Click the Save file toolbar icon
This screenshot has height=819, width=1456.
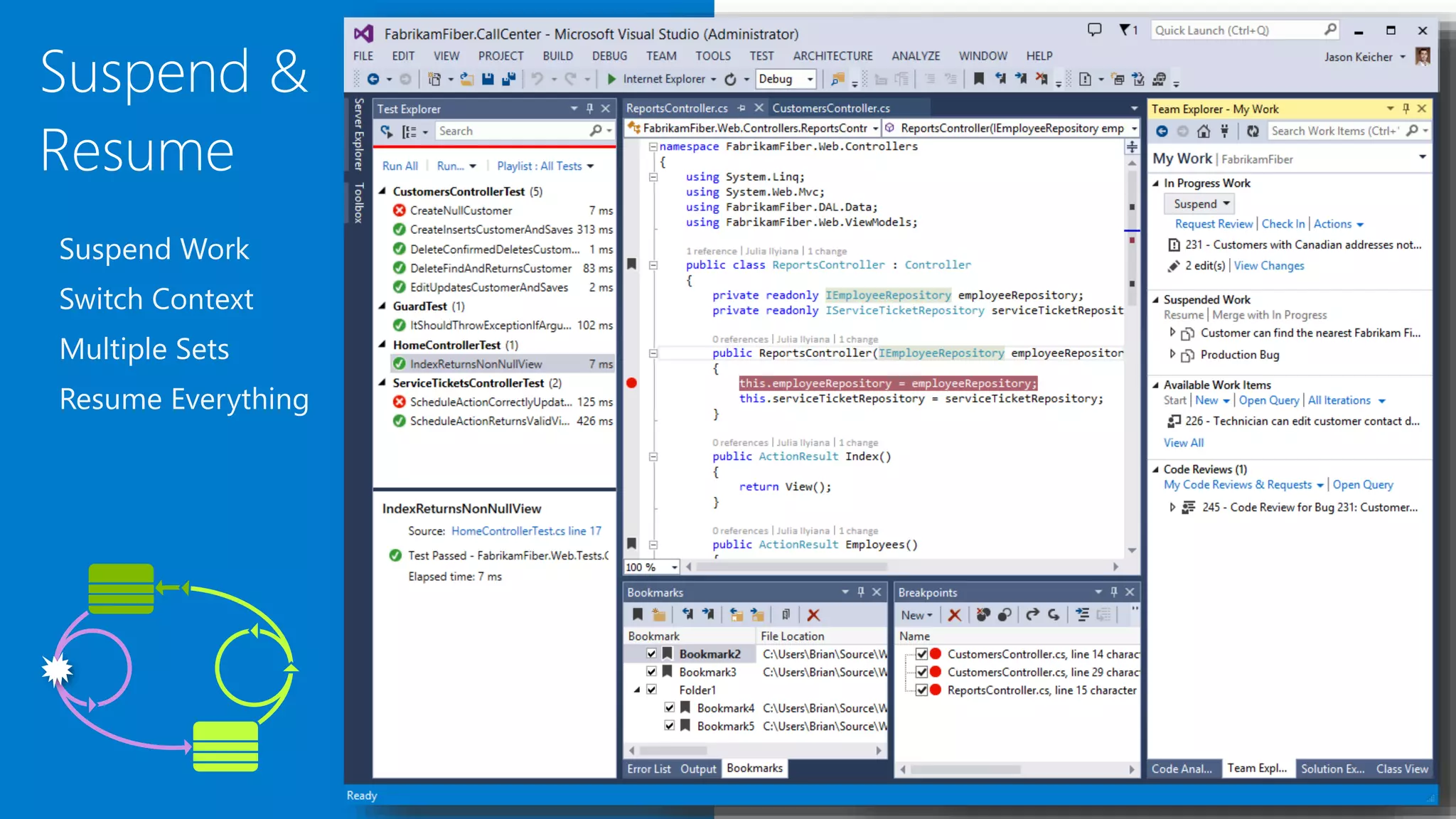(487, 79)
